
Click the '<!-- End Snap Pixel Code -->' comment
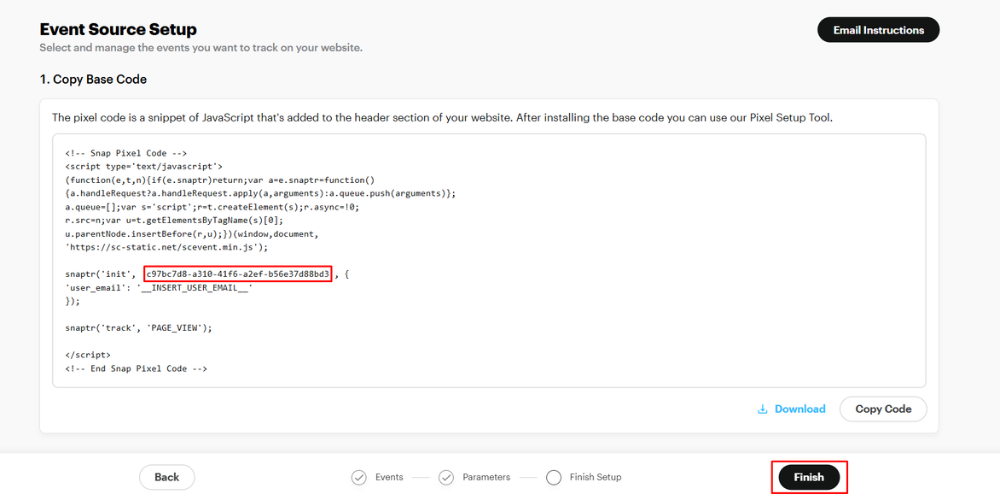tap(136, 369)
